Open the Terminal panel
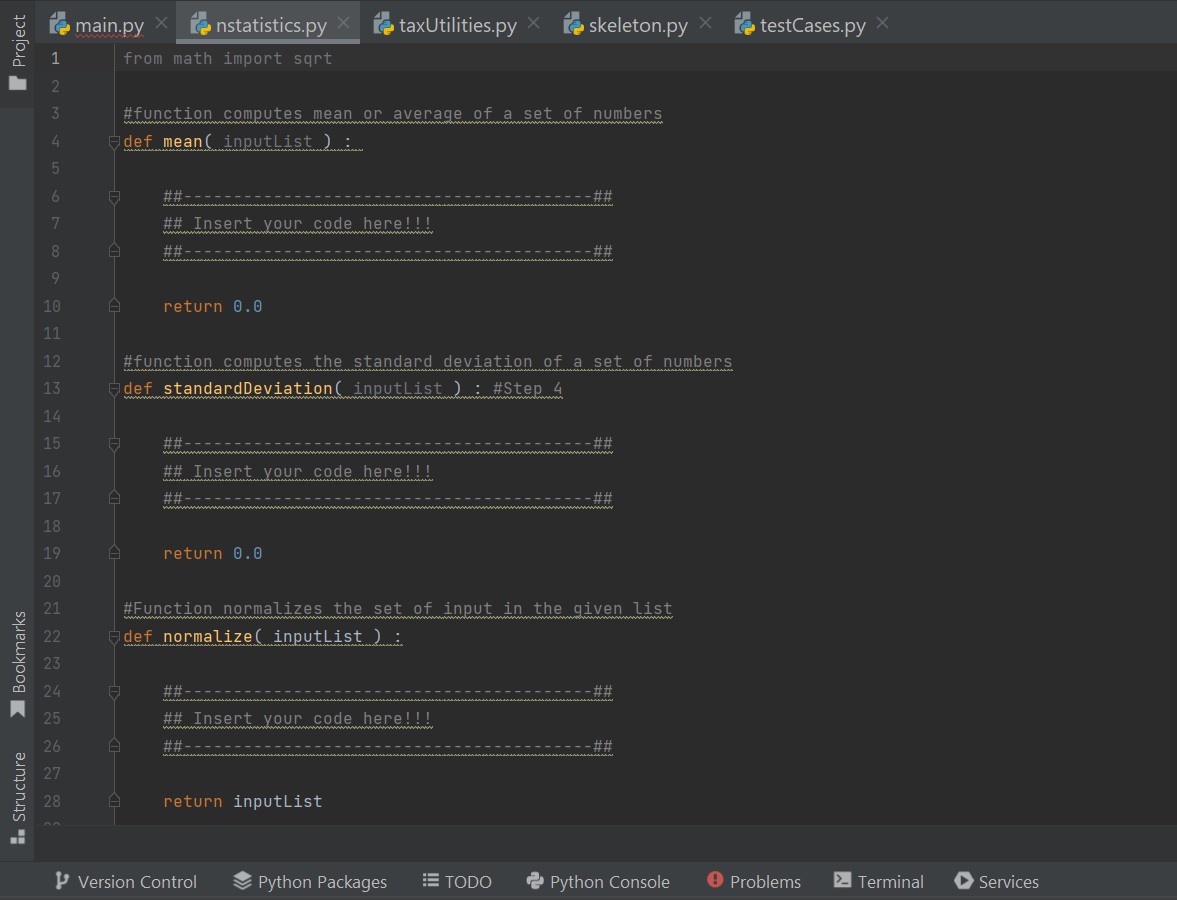This screenshot has height=900, width=1177. click(878, 881)
